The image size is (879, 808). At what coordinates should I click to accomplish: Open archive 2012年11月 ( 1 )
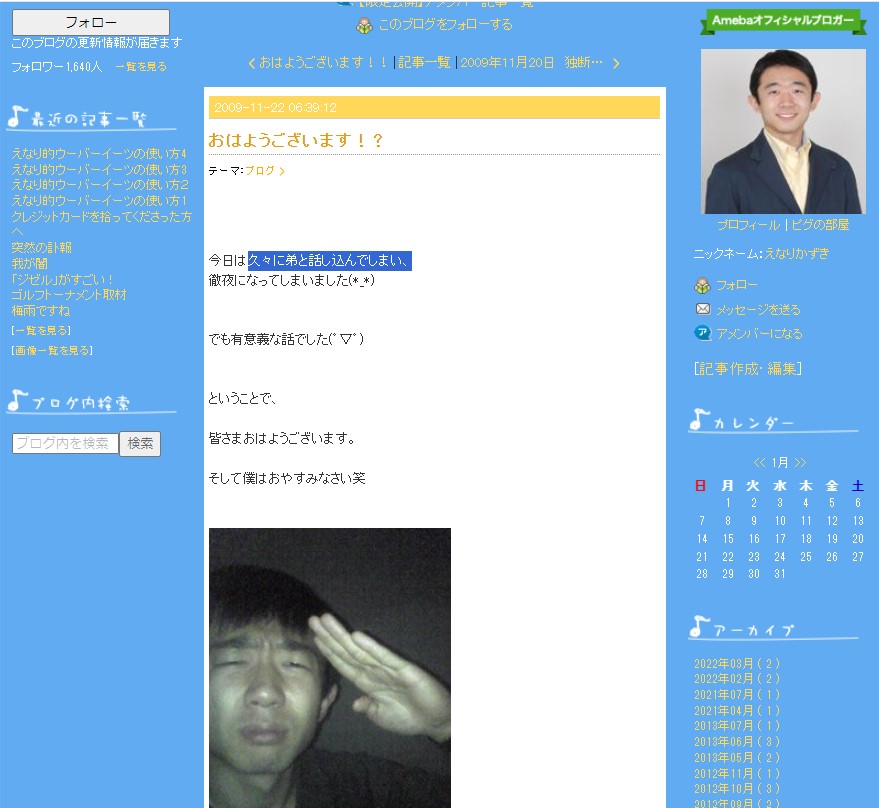click(x=737, y=773)
